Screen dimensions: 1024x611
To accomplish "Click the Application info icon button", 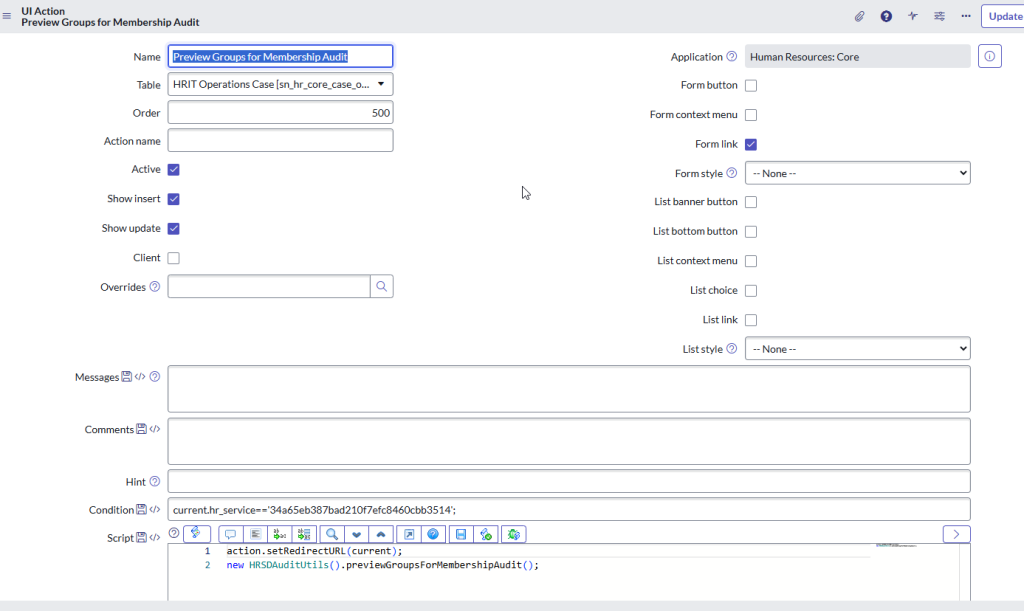I will coord(989,57).
